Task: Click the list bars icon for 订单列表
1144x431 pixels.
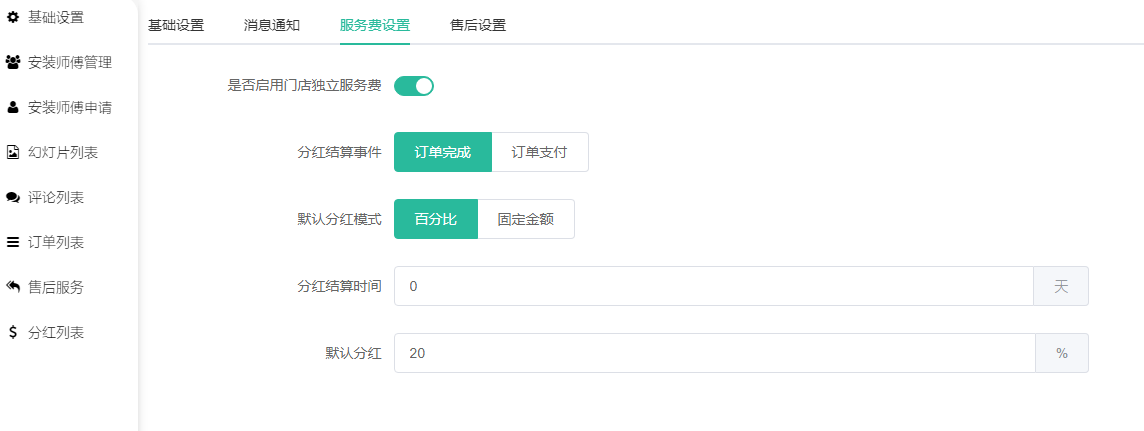Action: click(13, 242)
